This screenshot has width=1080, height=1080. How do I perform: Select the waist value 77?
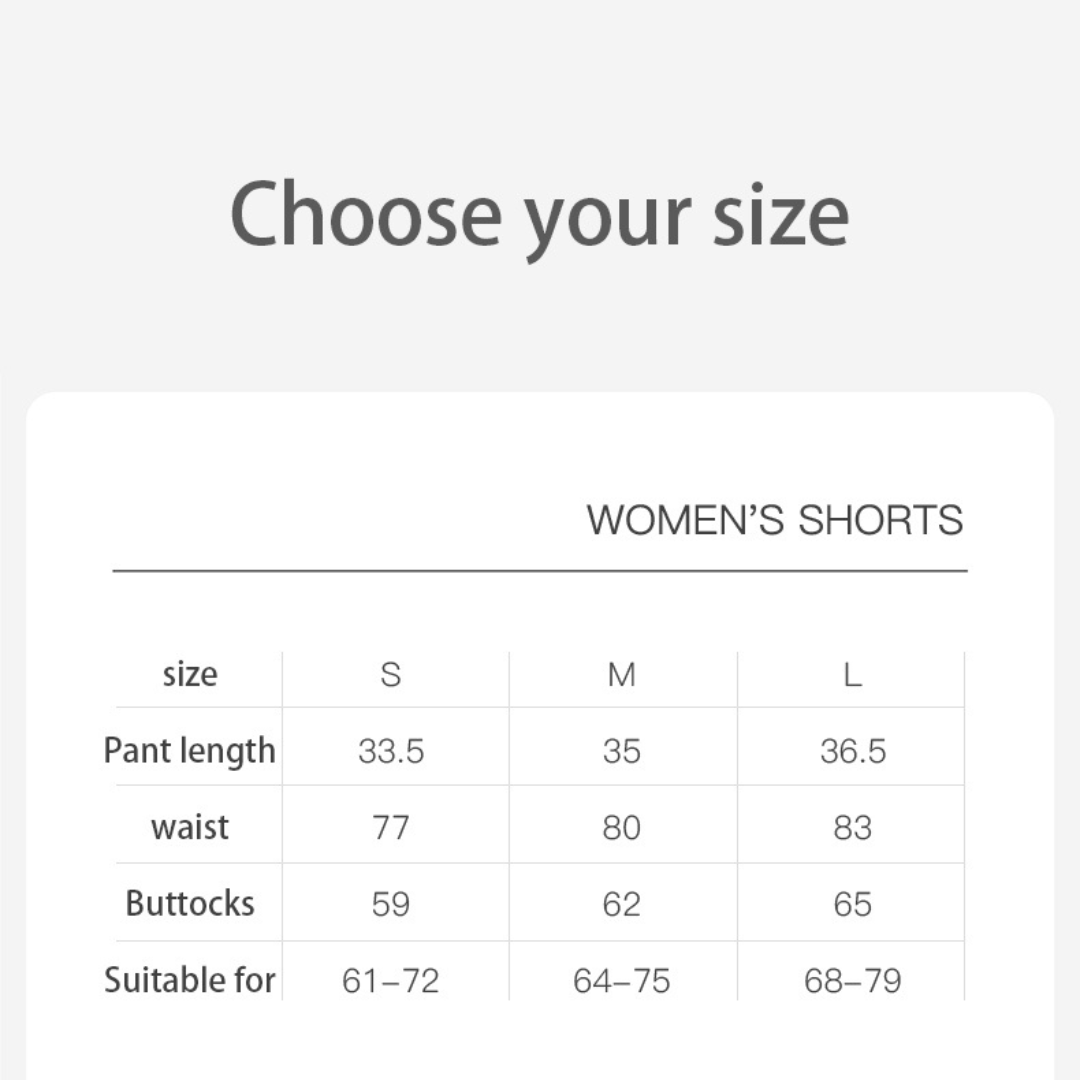click(x=391, y=829)
